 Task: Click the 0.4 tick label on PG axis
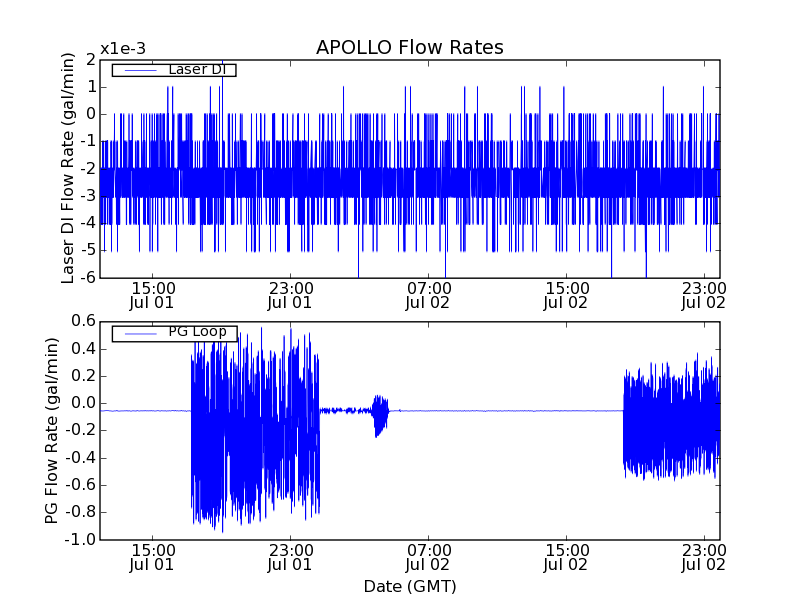click(84, 349)
